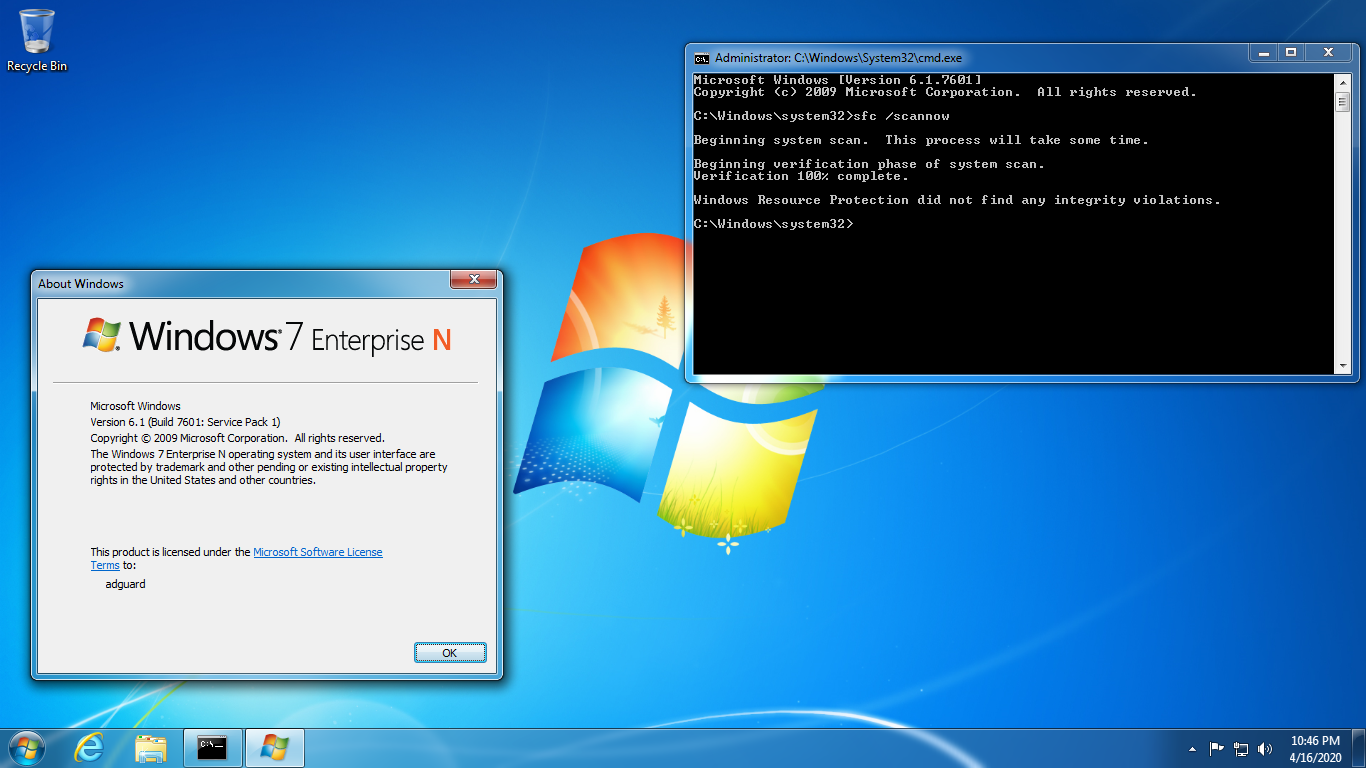Open Windows Explorer from the taskbar
1366x768 pixels.
151,747
